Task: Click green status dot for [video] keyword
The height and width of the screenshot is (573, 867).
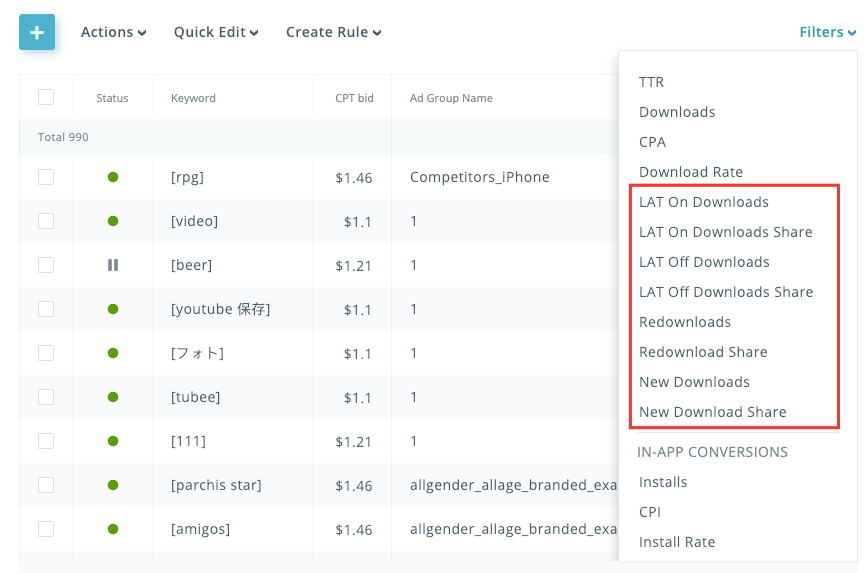Action: click(113, 221)
